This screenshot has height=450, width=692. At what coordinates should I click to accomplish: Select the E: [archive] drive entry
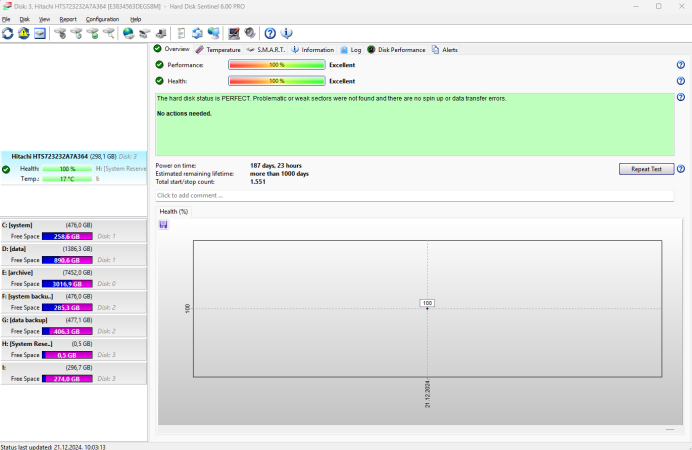(x=74, y=278)
